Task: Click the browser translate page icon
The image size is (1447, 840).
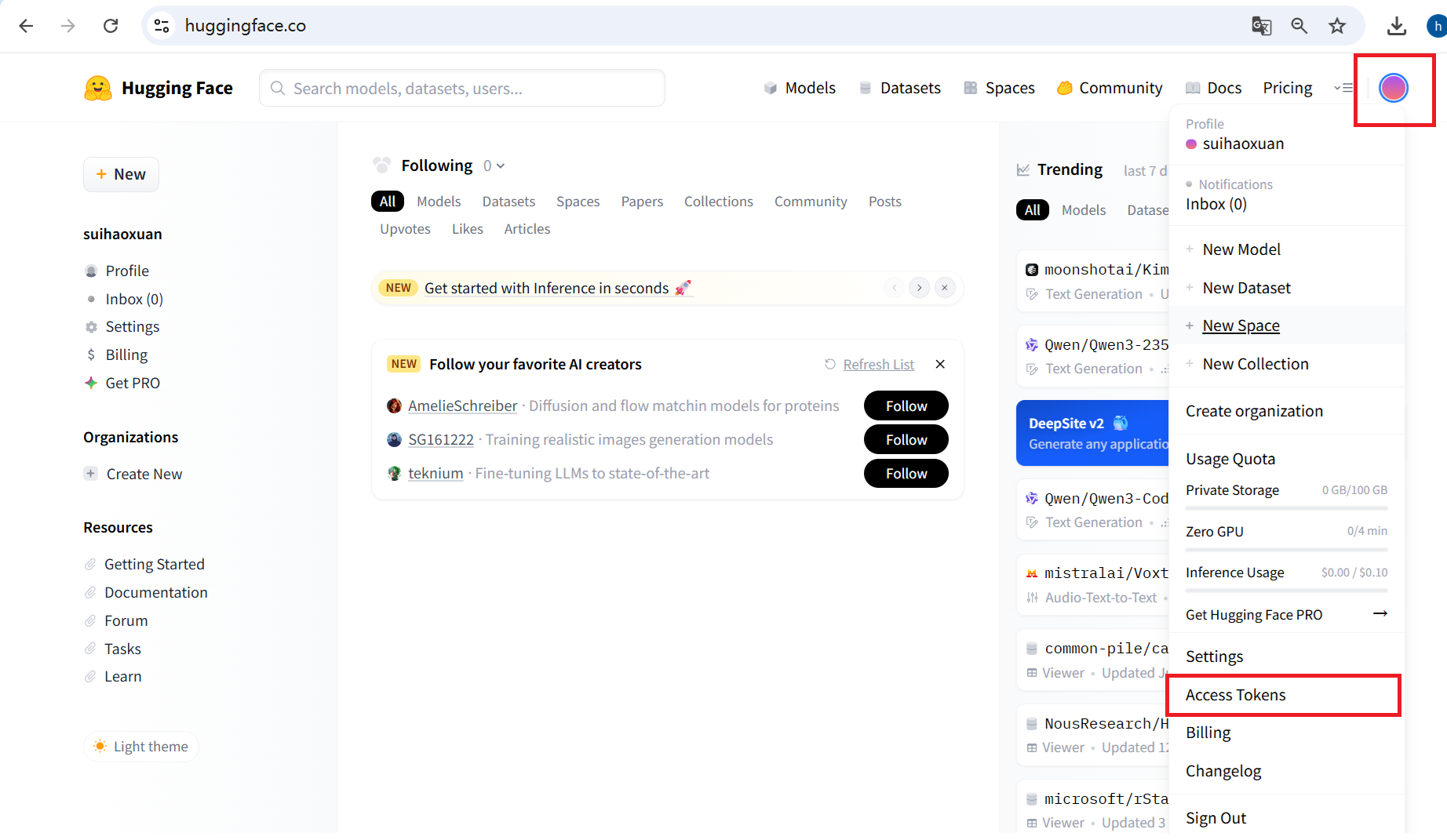Action: click(1261, 26)
